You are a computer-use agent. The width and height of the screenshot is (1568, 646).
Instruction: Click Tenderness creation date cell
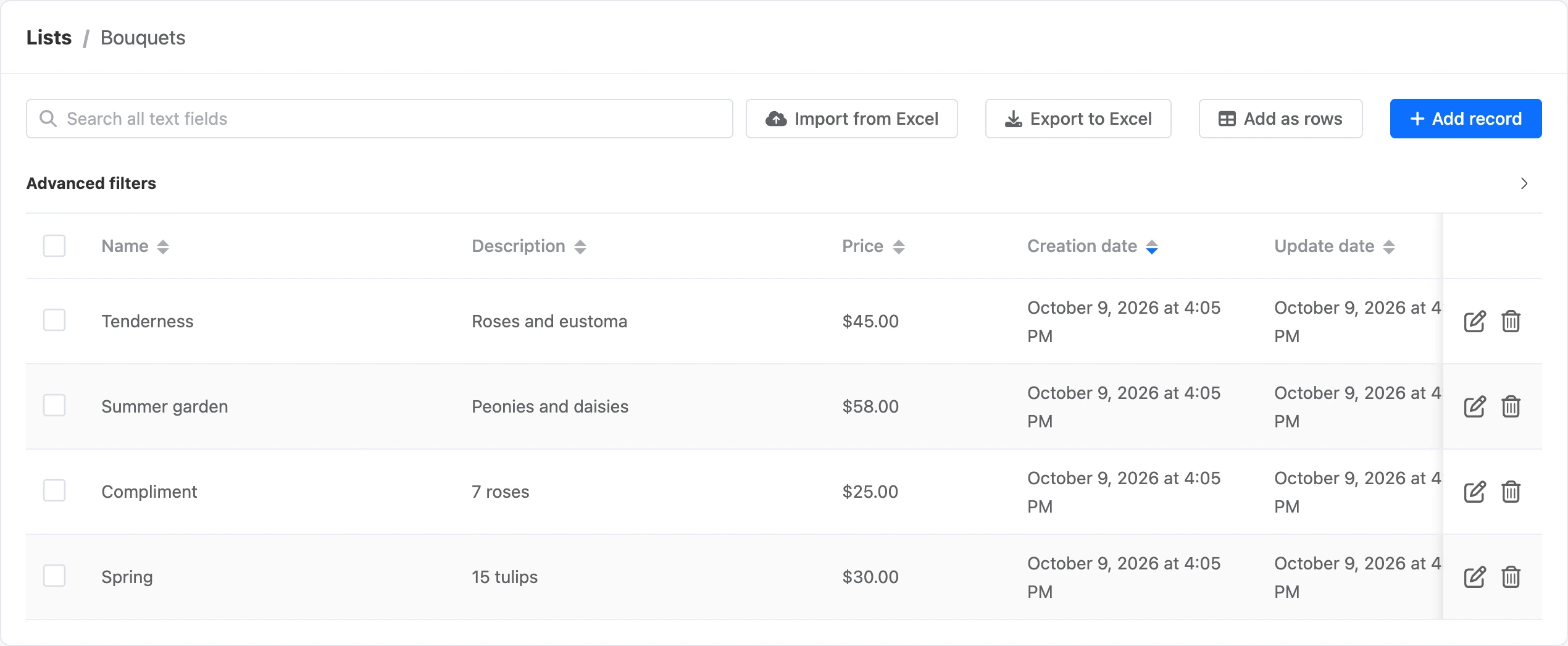pos(1124,322)
